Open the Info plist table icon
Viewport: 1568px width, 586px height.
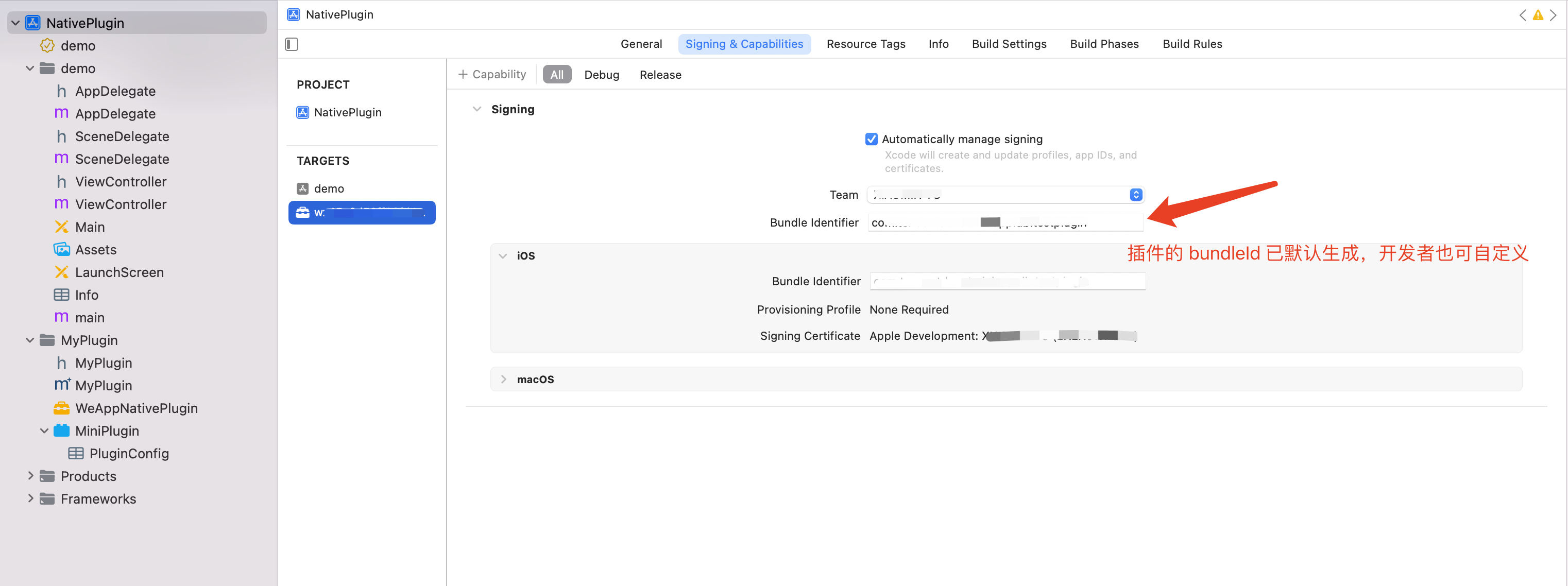(x=61, y=295)
